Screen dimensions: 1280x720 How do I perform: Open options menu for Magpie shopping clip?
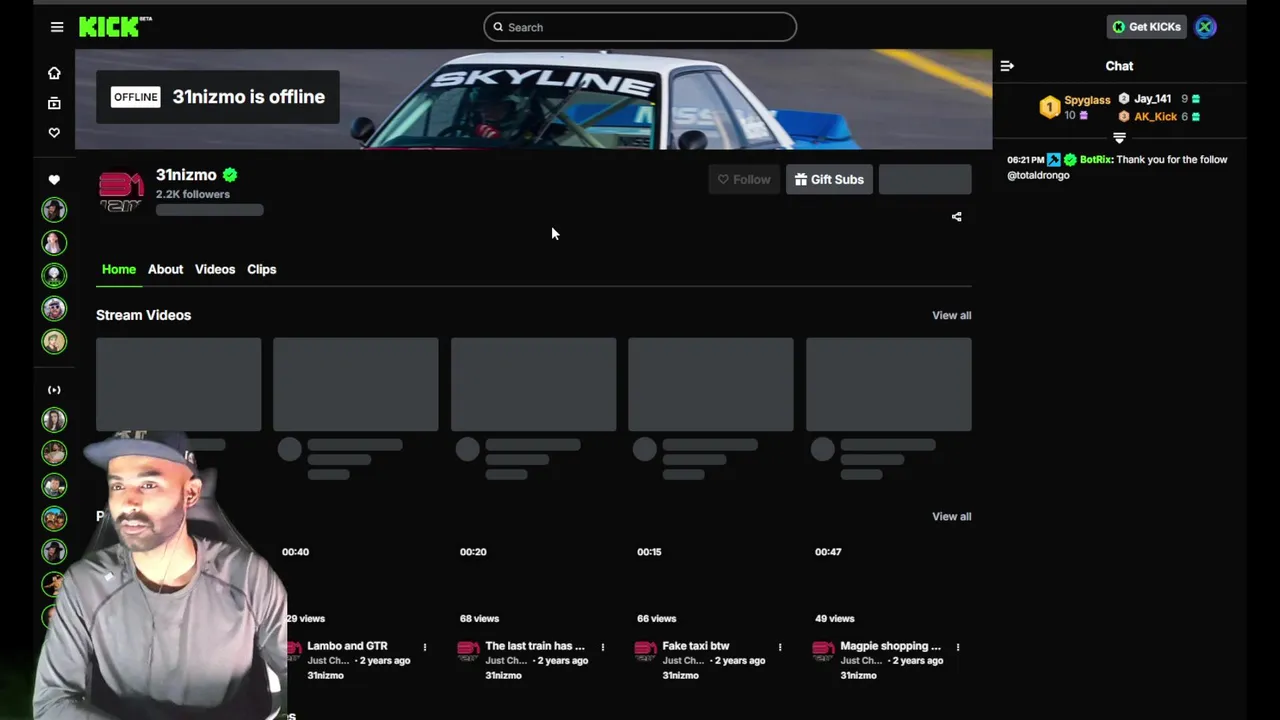coord(957,647)
